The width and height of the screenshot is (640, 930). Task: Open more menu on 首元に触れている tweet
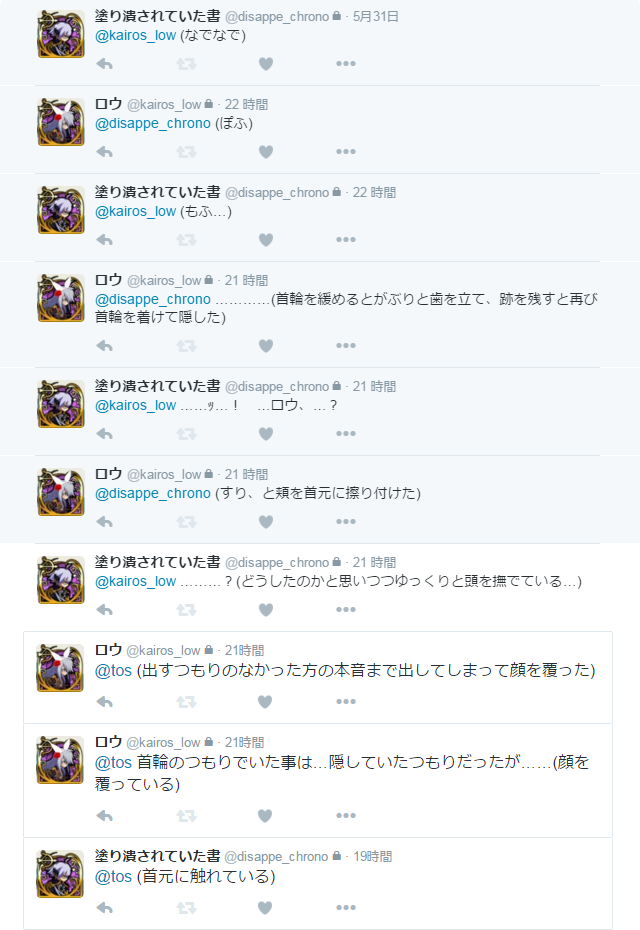(x=346, y=907)
